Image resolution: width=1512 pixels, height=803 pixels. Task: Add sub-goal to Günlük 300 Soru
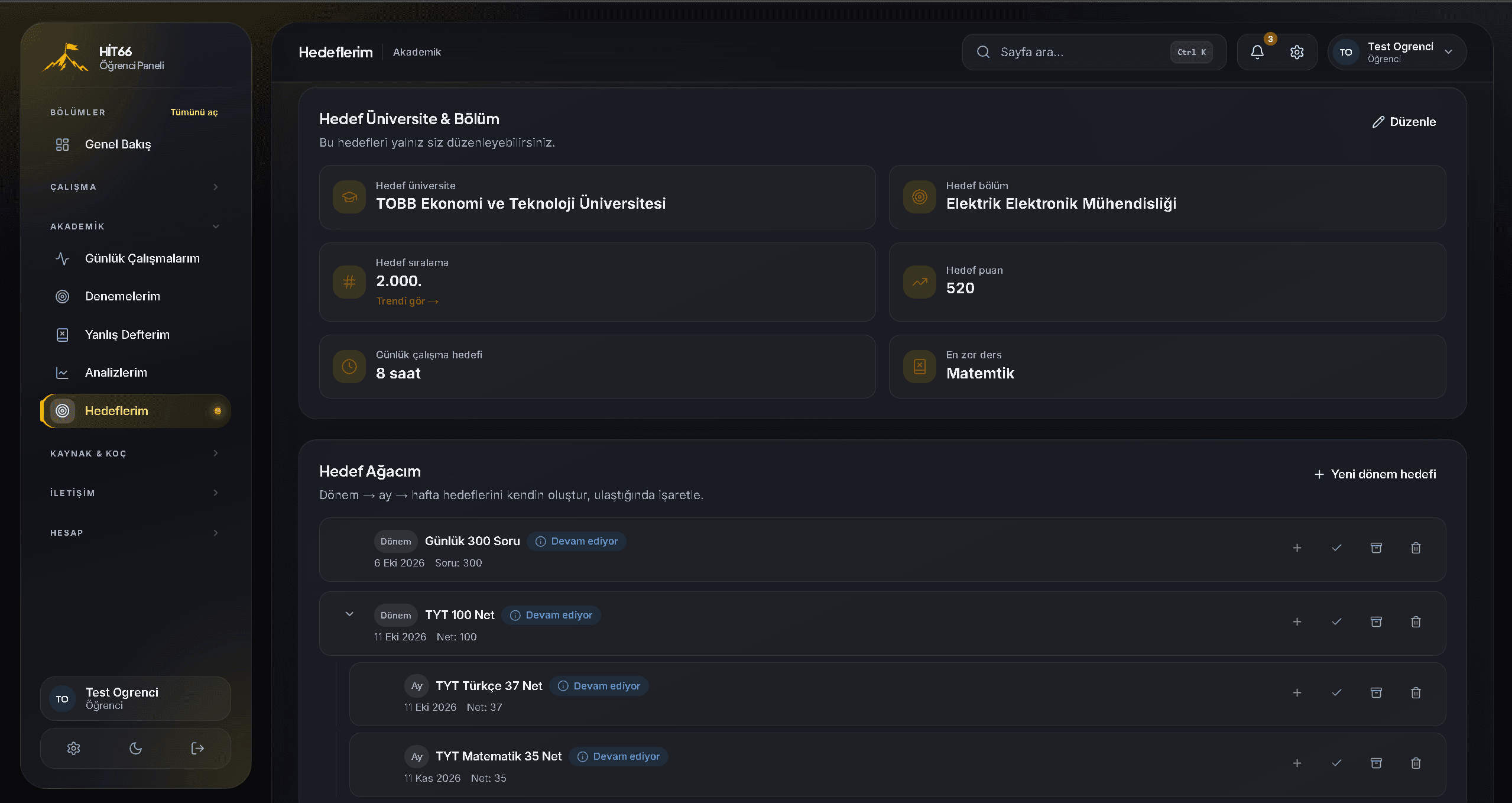point(1297,548)
